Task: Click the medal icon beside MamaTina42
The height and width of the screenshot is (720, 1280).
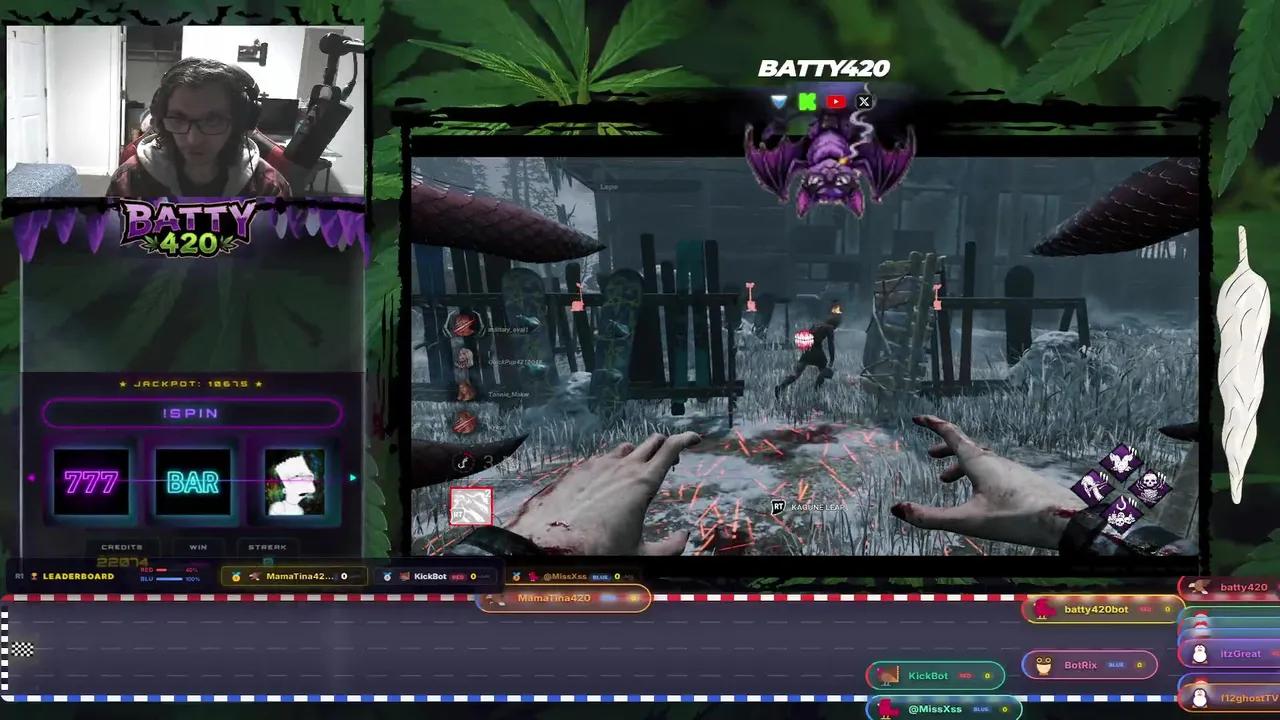Action: tap(236, 576)
